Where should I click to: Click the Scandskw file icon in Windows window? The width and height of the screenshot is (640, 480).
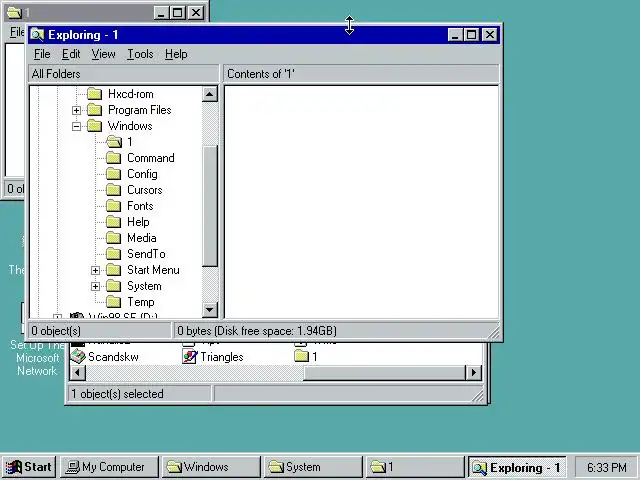78,357
